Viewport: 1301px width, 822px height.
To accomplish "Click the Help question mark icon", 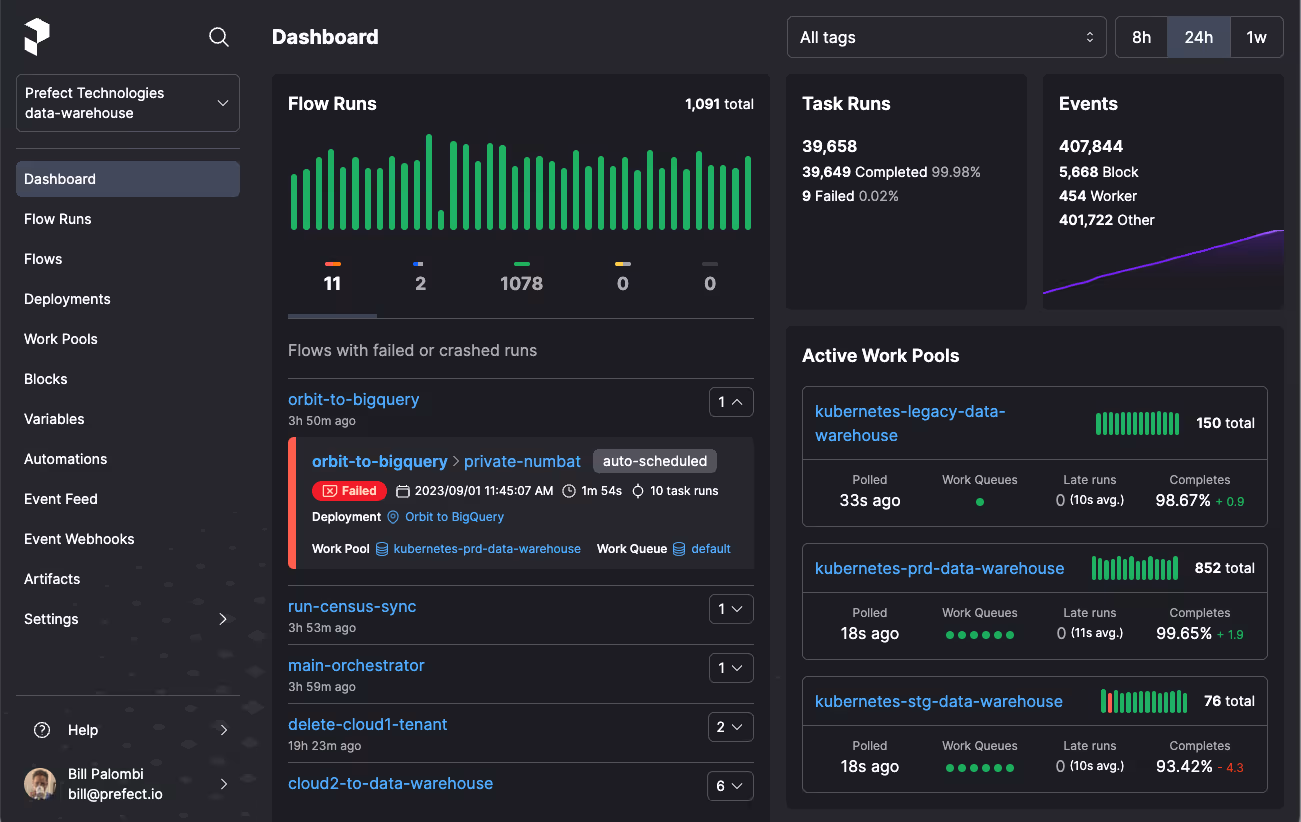I will click(41, 730).
